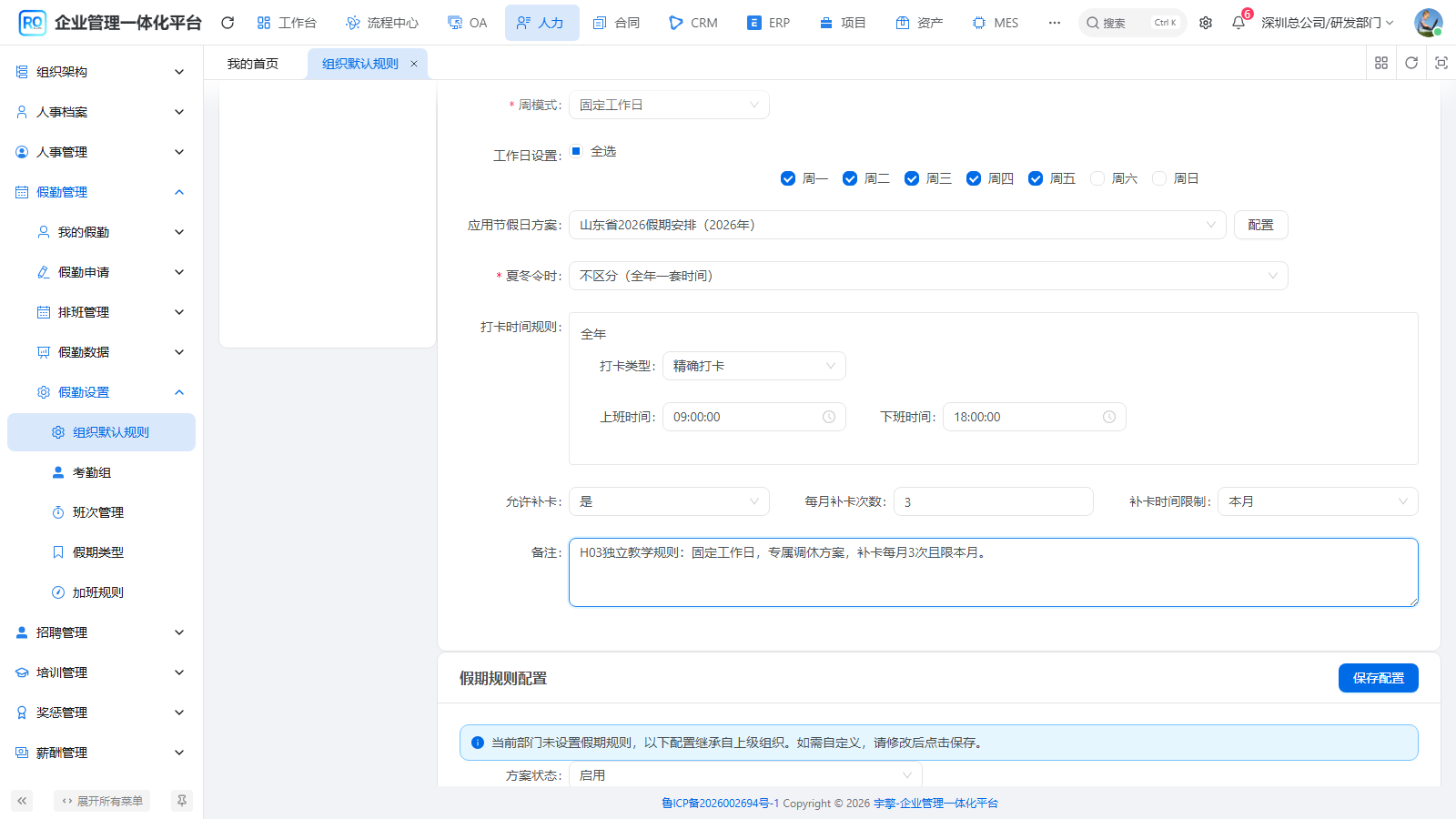
Task: Uncheck the 周五 checkbox
Action: coord(1036,178)
